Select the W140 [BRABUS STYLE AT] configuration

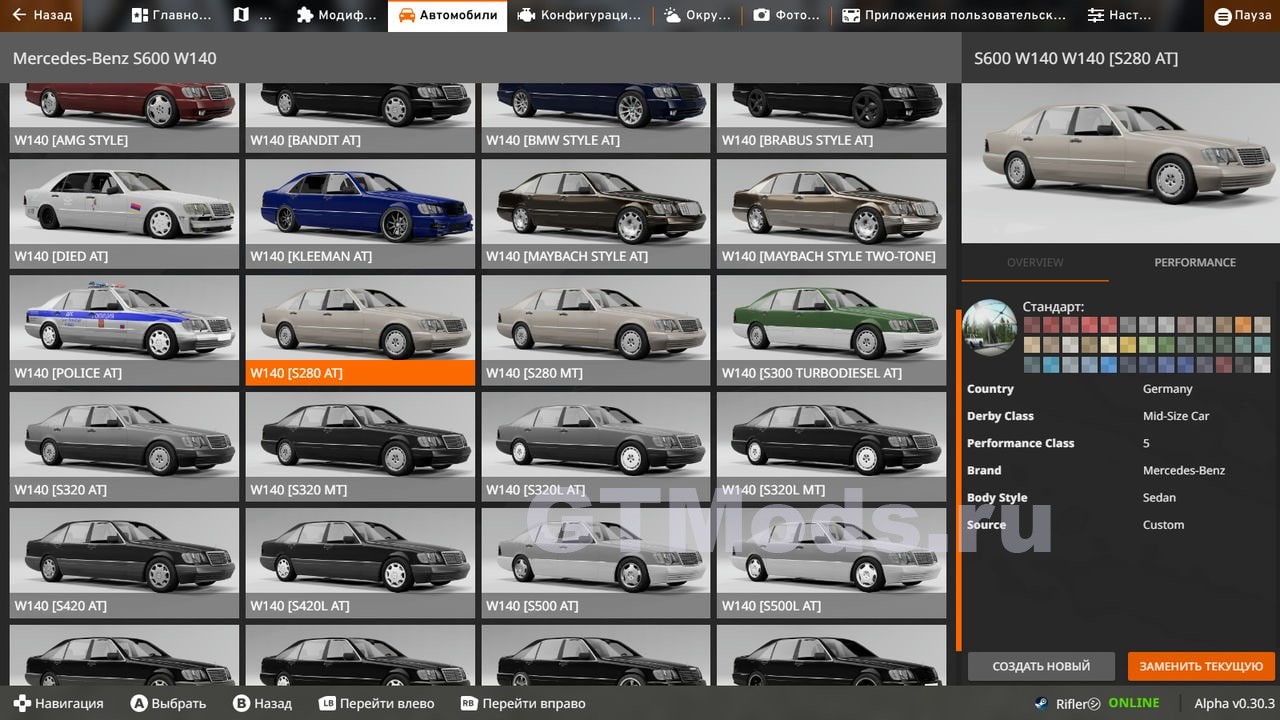tap(832, 117)
